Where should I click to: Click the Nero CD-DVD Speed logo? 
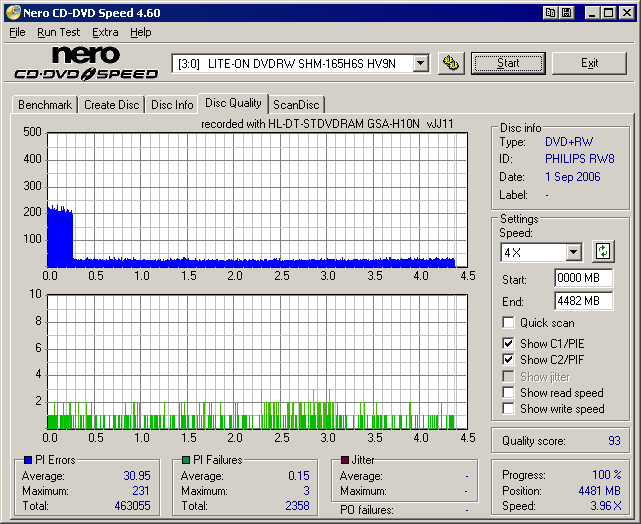pyautogui.click(x=85, y=63)
